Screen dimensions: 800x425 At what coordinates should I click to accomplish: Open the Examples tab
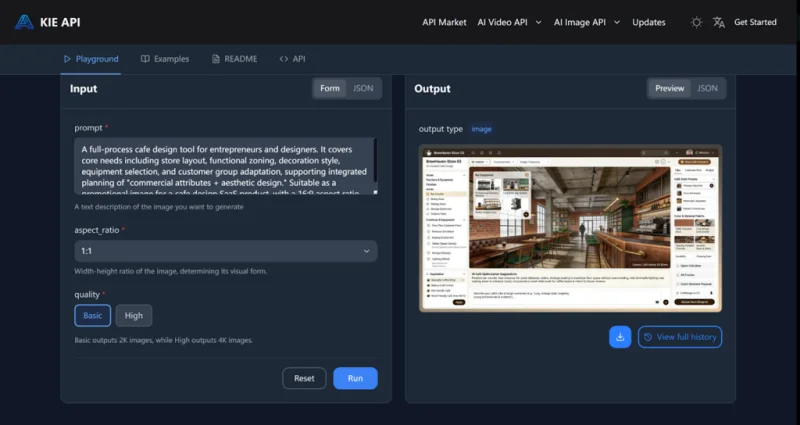(x=165, y=59)
